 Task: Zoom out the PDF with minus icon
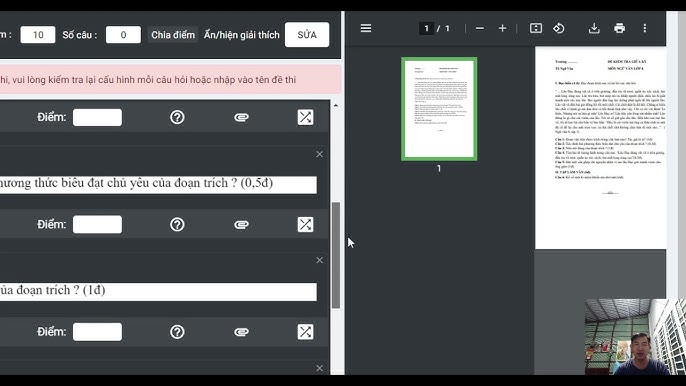tap(480, 28)
